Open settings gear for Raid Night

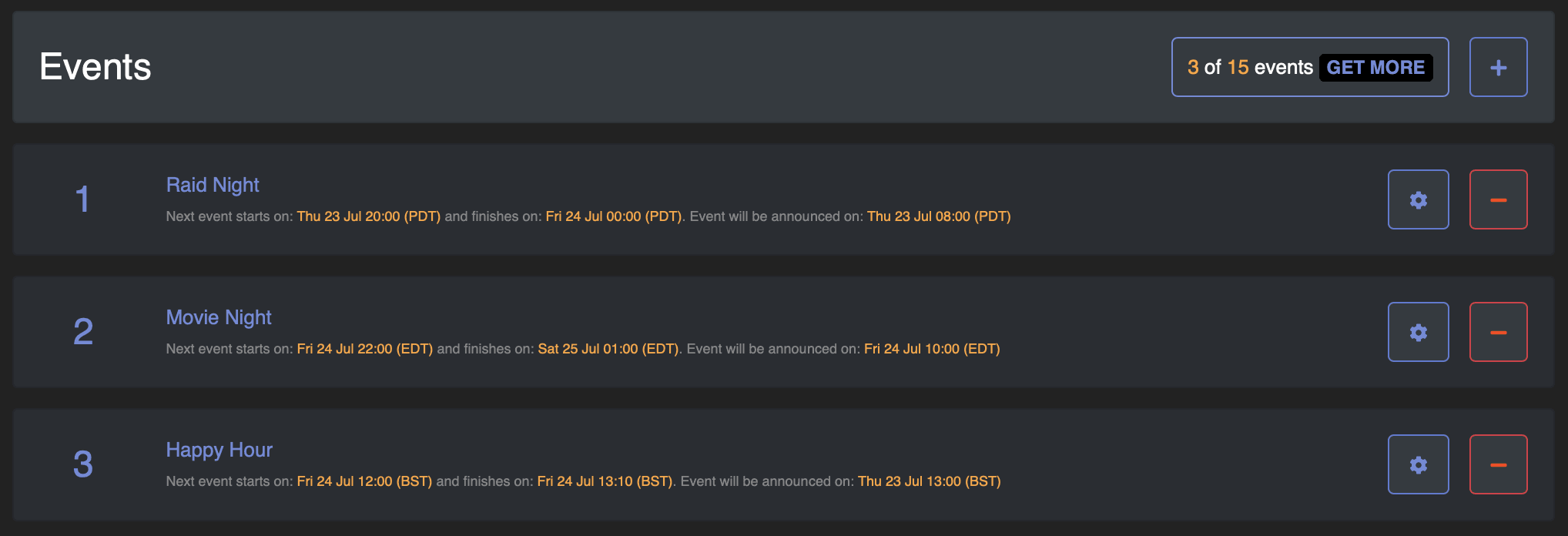pyautogui.click(x=1418, y=199)
